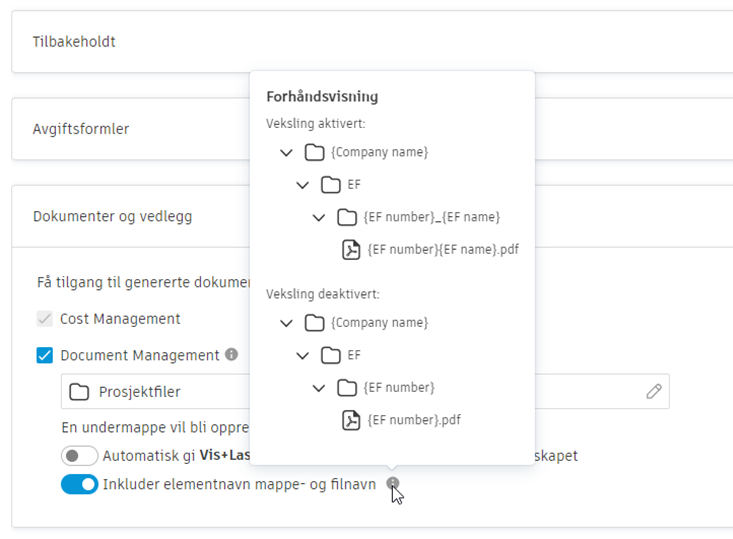
Task: Click the {EF number}{EF name}.pdf file icon
Action: [x=351, y=250]
